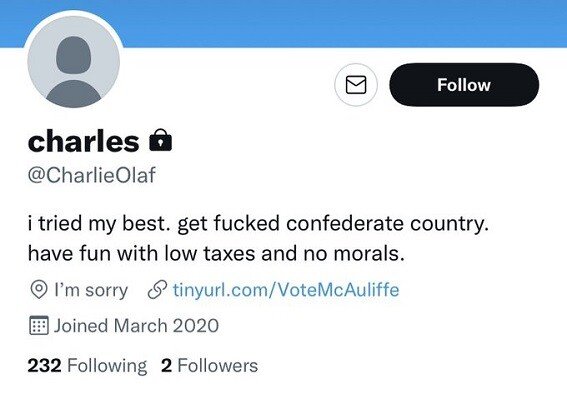567x404 pixels.
Task: Click the padlock protected-account icon
Action: click(x=161, y=140)
